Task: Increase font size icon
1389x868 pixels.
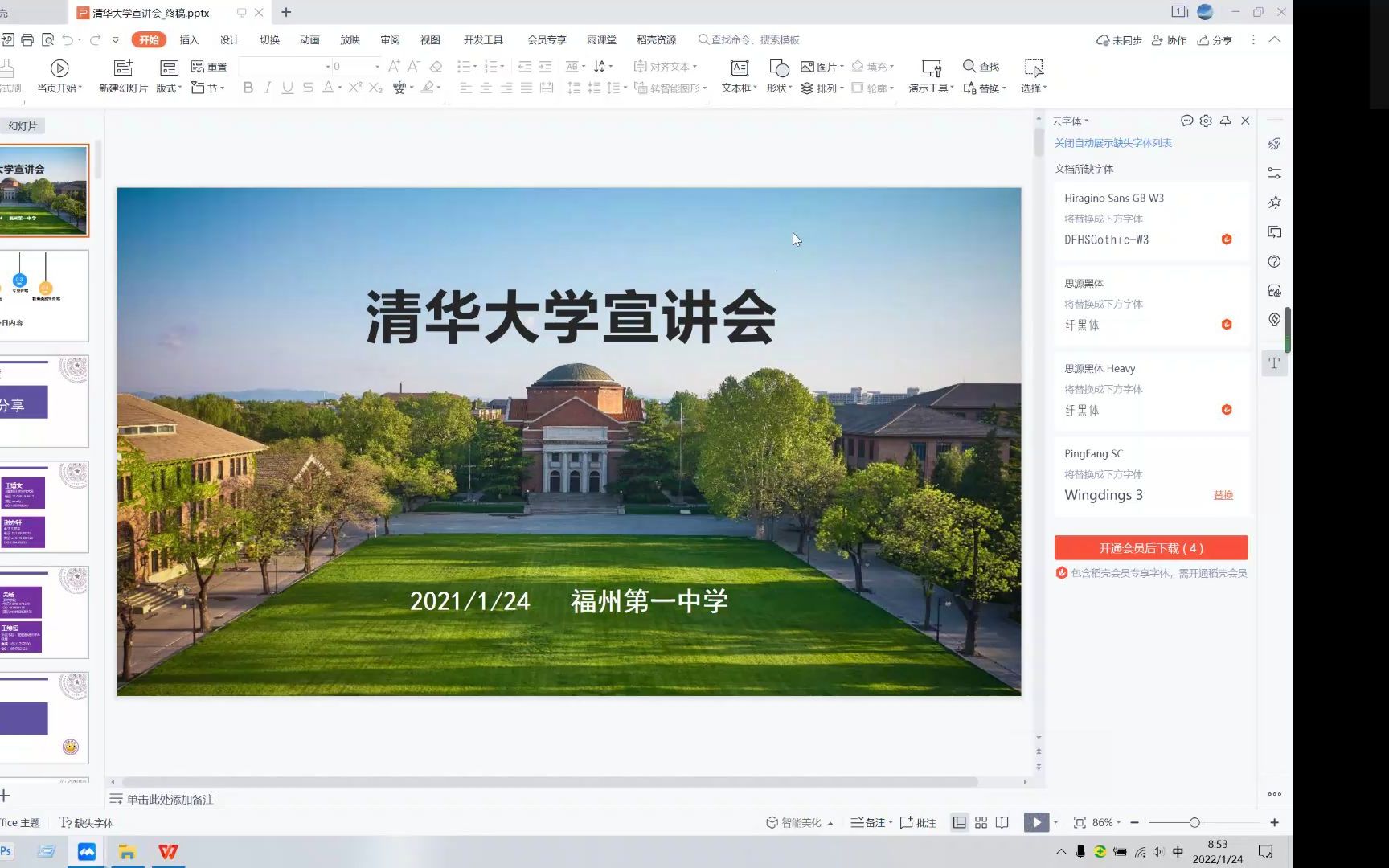Action: click(394, 67)
